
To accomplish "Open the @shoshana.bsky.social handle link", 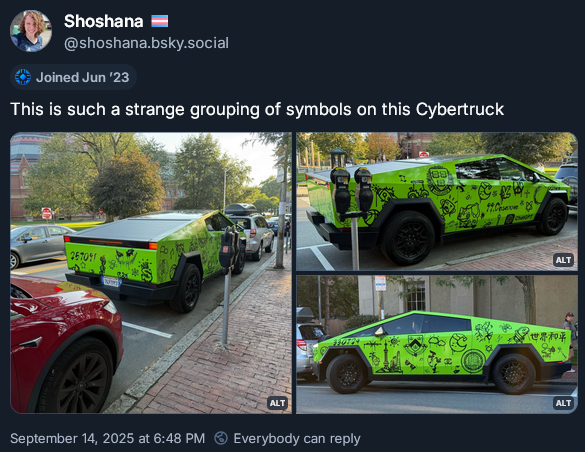I will tap(146, 43).
